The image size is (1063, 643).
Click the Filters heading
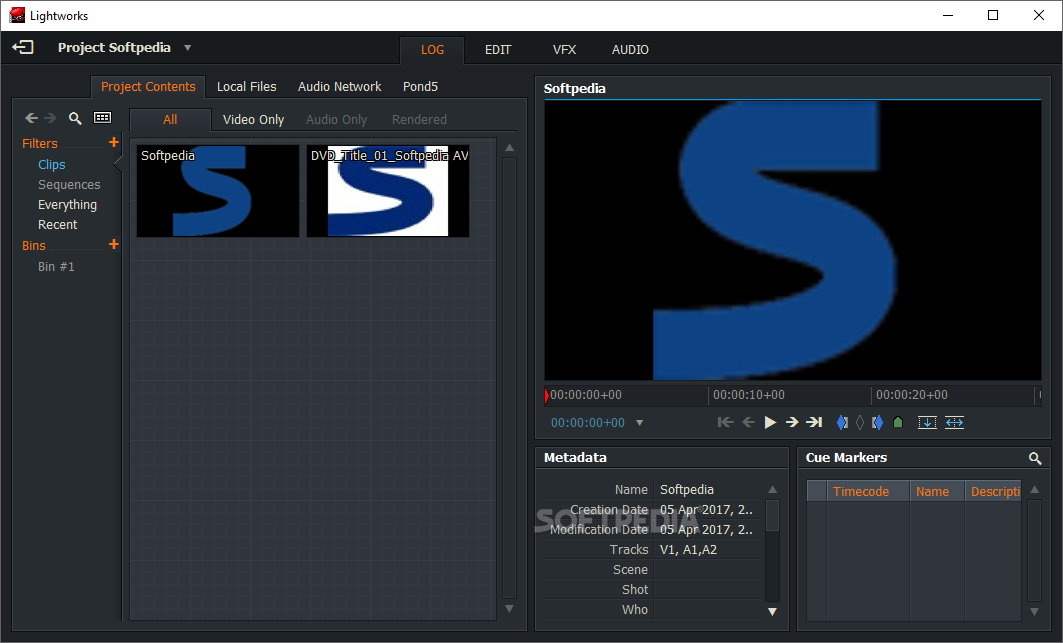tap(39, 144)
